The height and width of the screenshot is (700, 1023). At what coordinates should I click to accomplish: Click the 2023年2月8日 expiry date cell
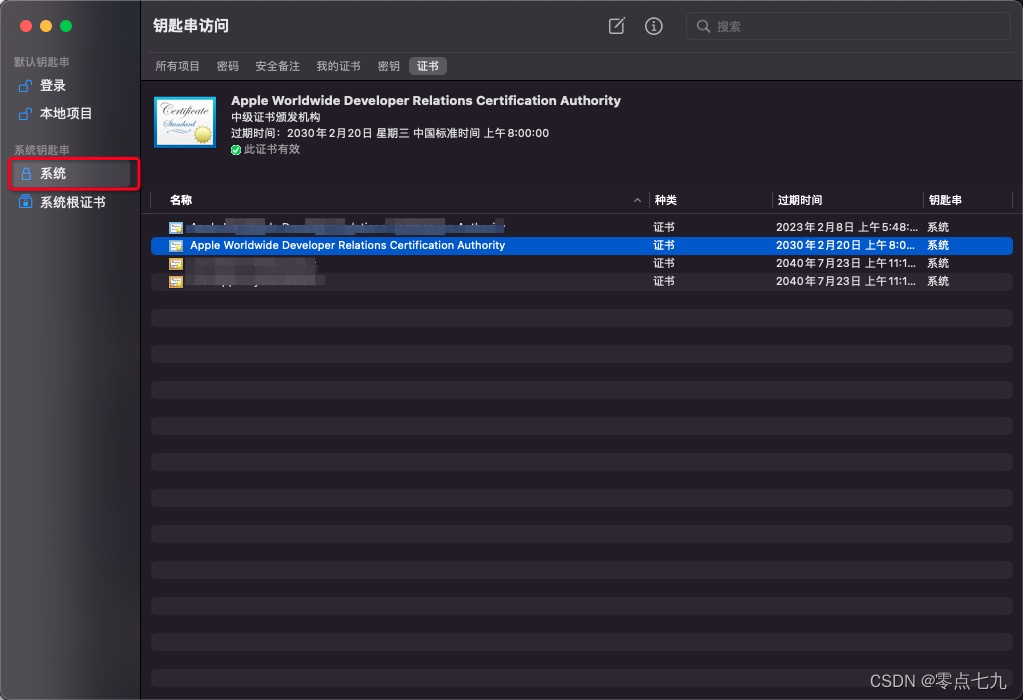846,227
